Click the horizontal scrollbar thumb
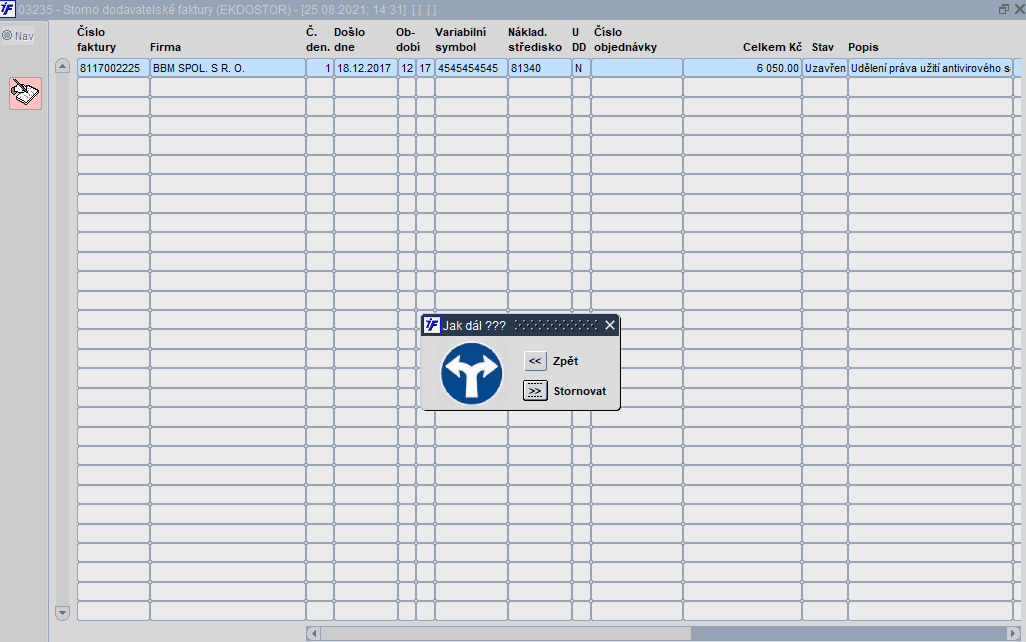This screenshot has width=1026, height=642. coord(505,633)
